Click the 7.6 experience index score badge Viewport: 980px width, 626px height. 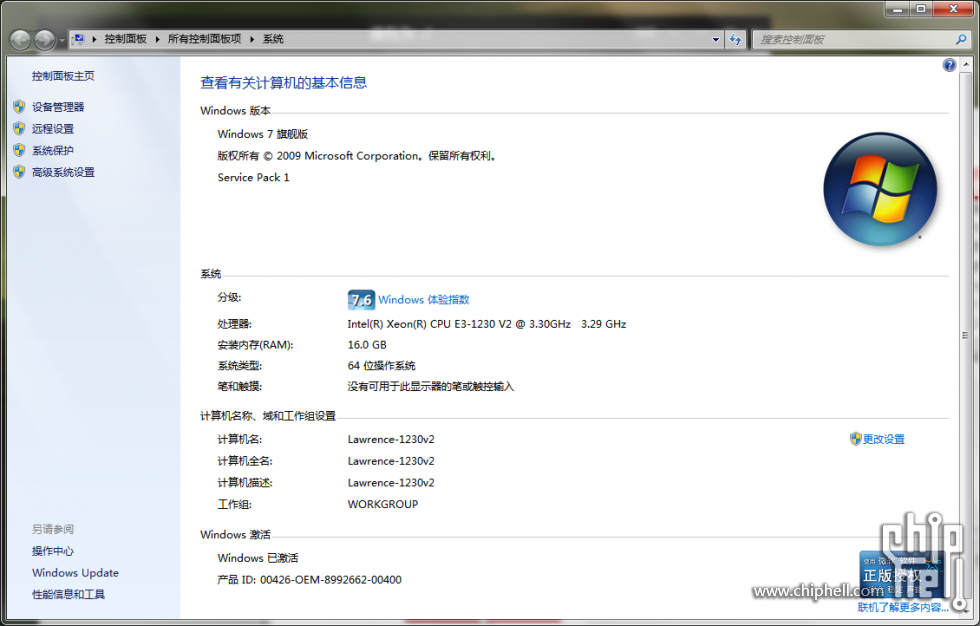coord(361,300)
